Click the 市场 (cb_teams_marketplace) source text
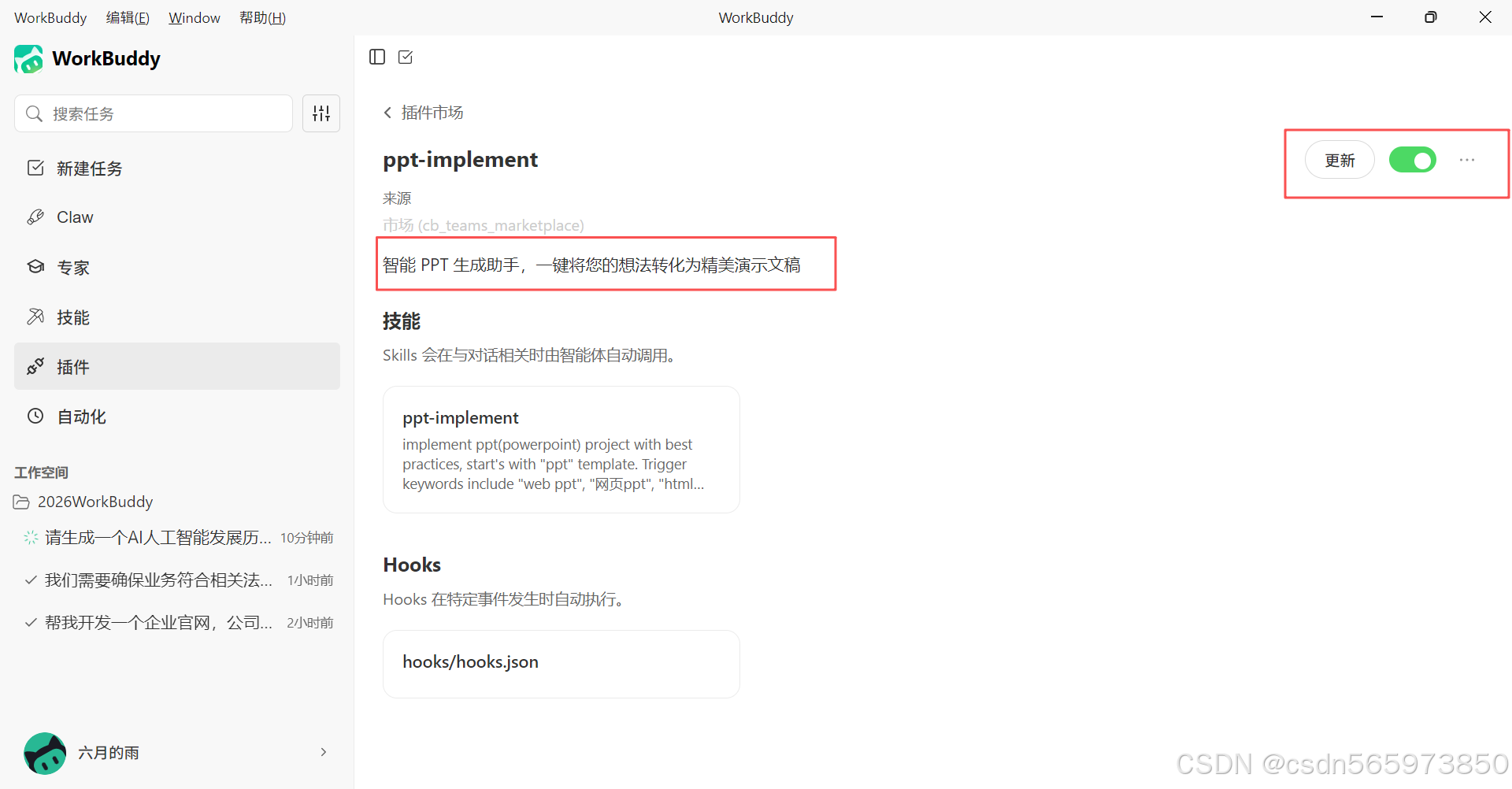The image size is (1512, 789). pyautogui.click(x=484, y=225)
